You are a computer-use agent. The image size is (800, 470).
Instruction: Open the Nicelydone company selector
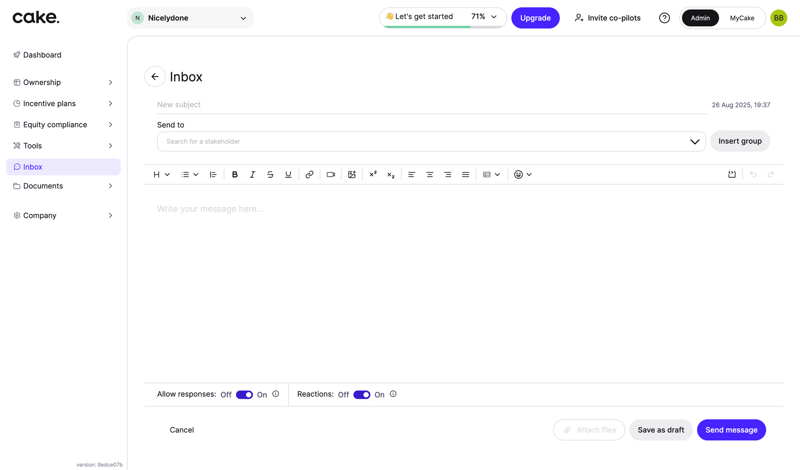(191, 18)
